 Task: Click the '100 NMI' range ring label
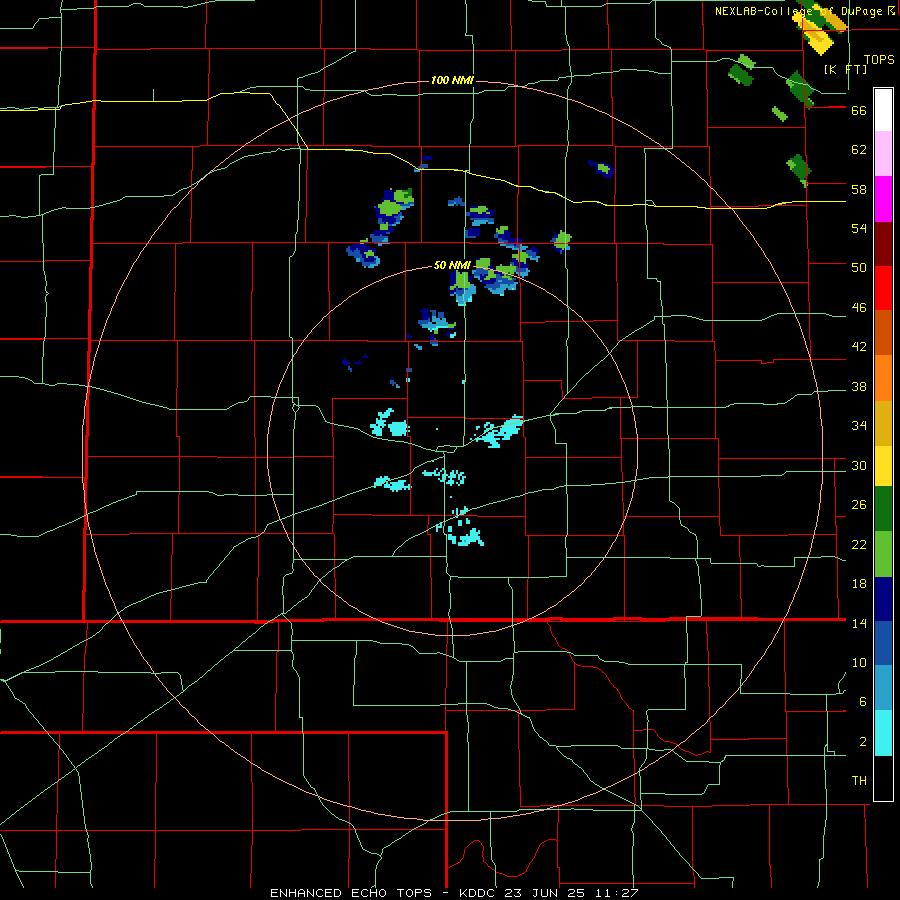(x=452, y=80)
